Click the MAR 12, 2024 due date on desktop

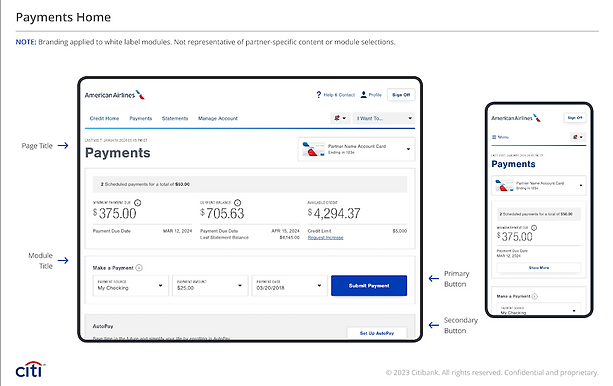177,231
